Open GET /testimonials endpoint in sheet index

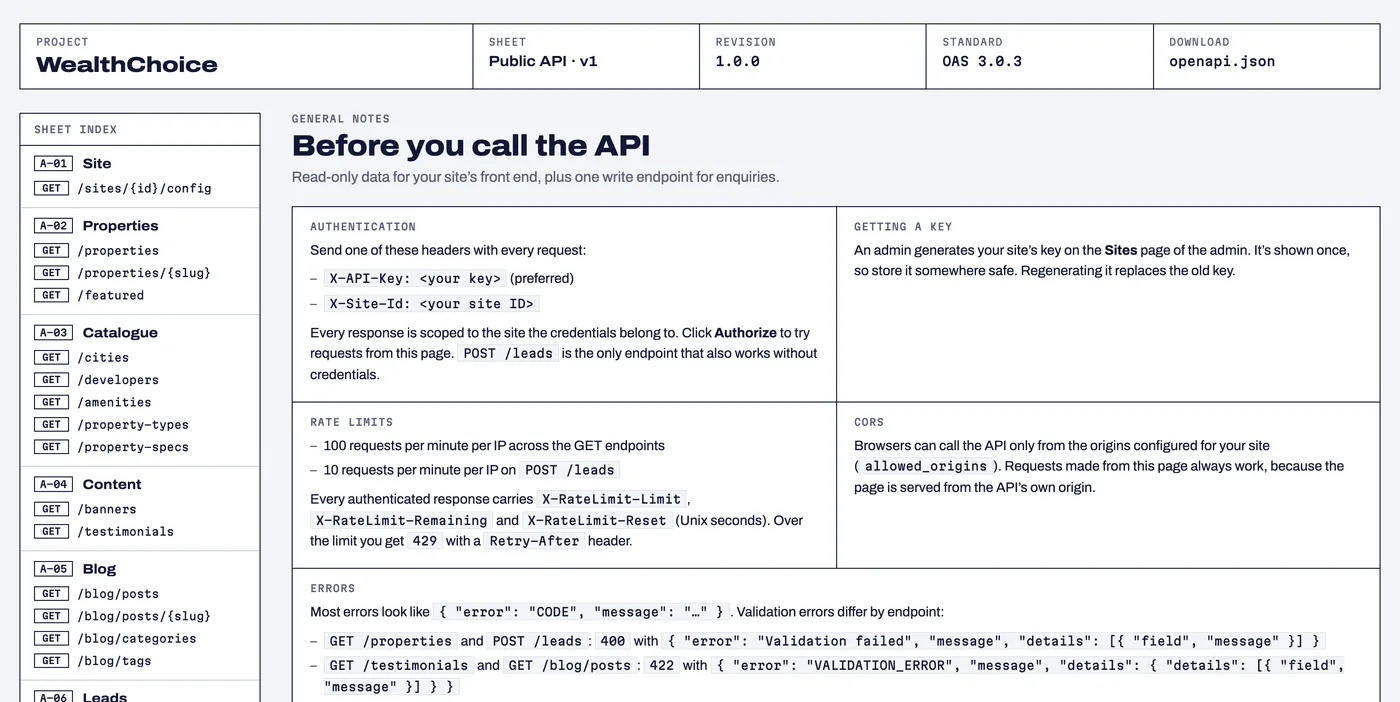[x=104, y=531]
